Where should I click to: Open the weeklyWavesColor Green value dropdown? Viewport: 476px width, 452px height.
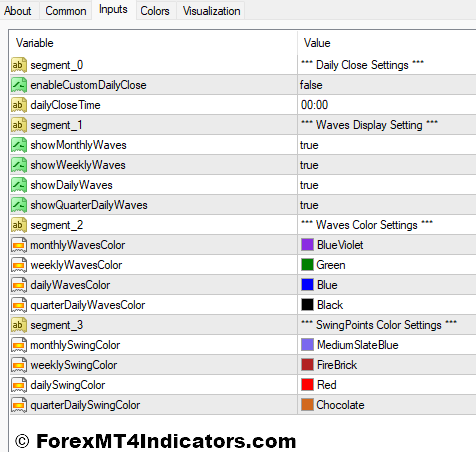tap(387, 265)
